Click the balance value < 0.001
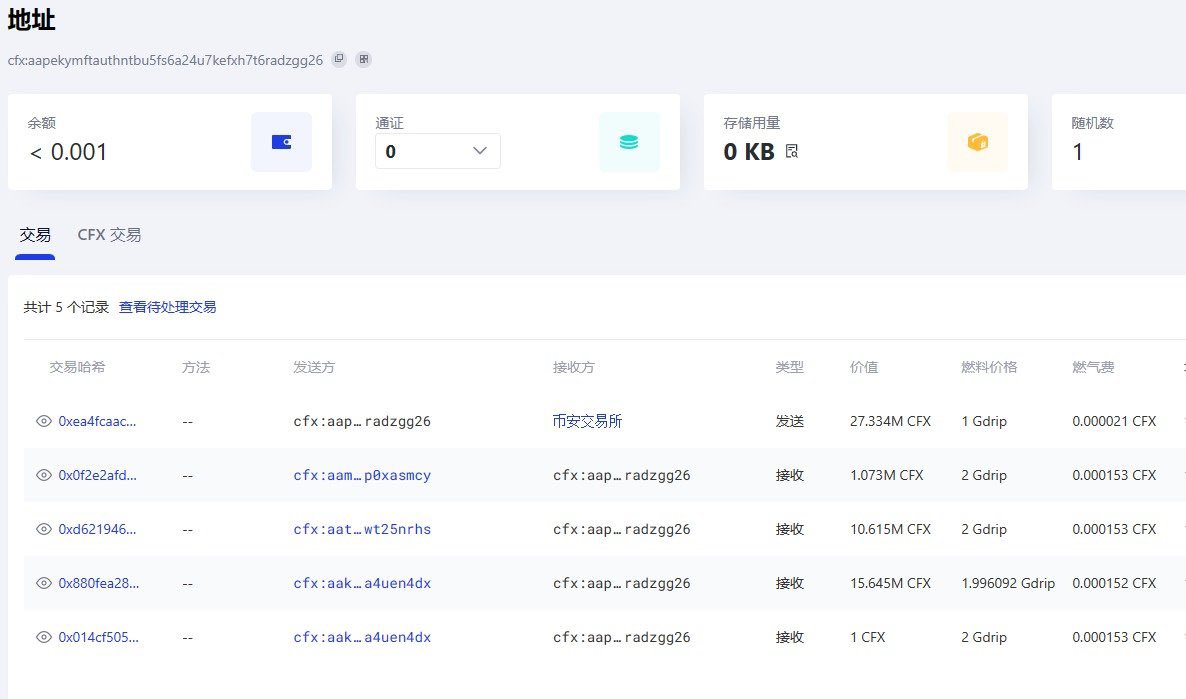 point(68,152)
